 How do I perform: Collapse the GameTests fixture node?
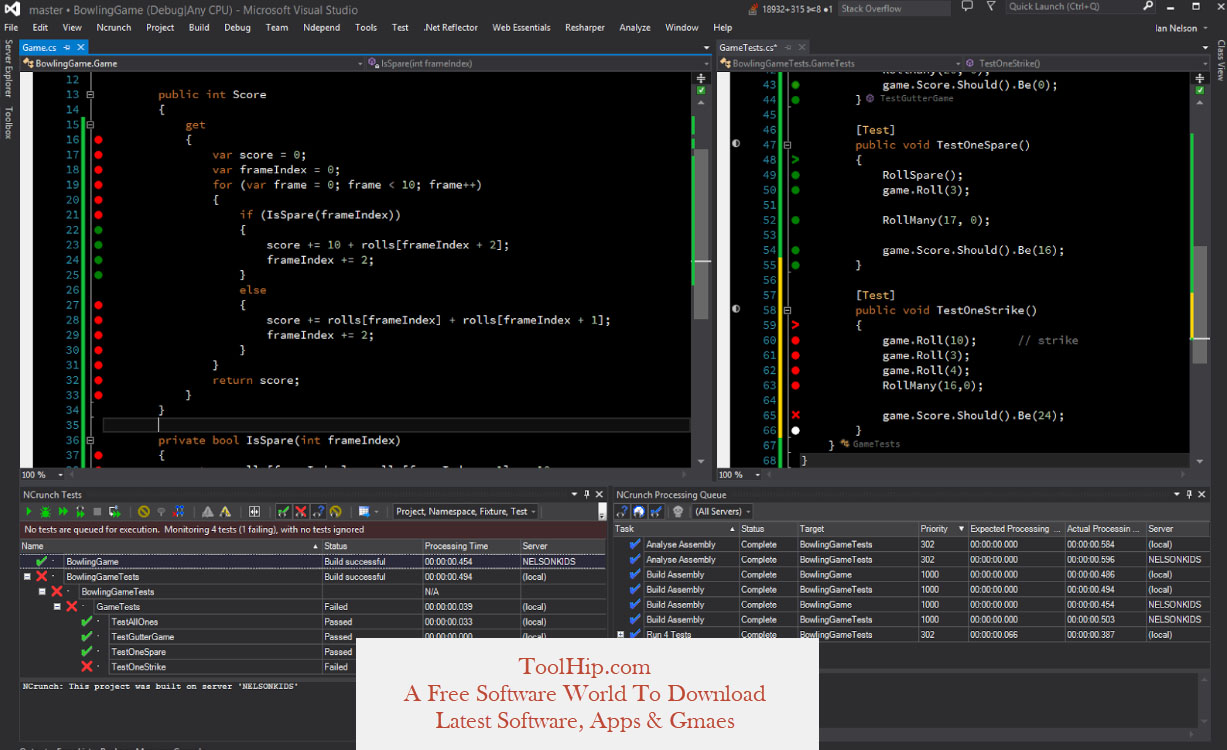[57, 607]
